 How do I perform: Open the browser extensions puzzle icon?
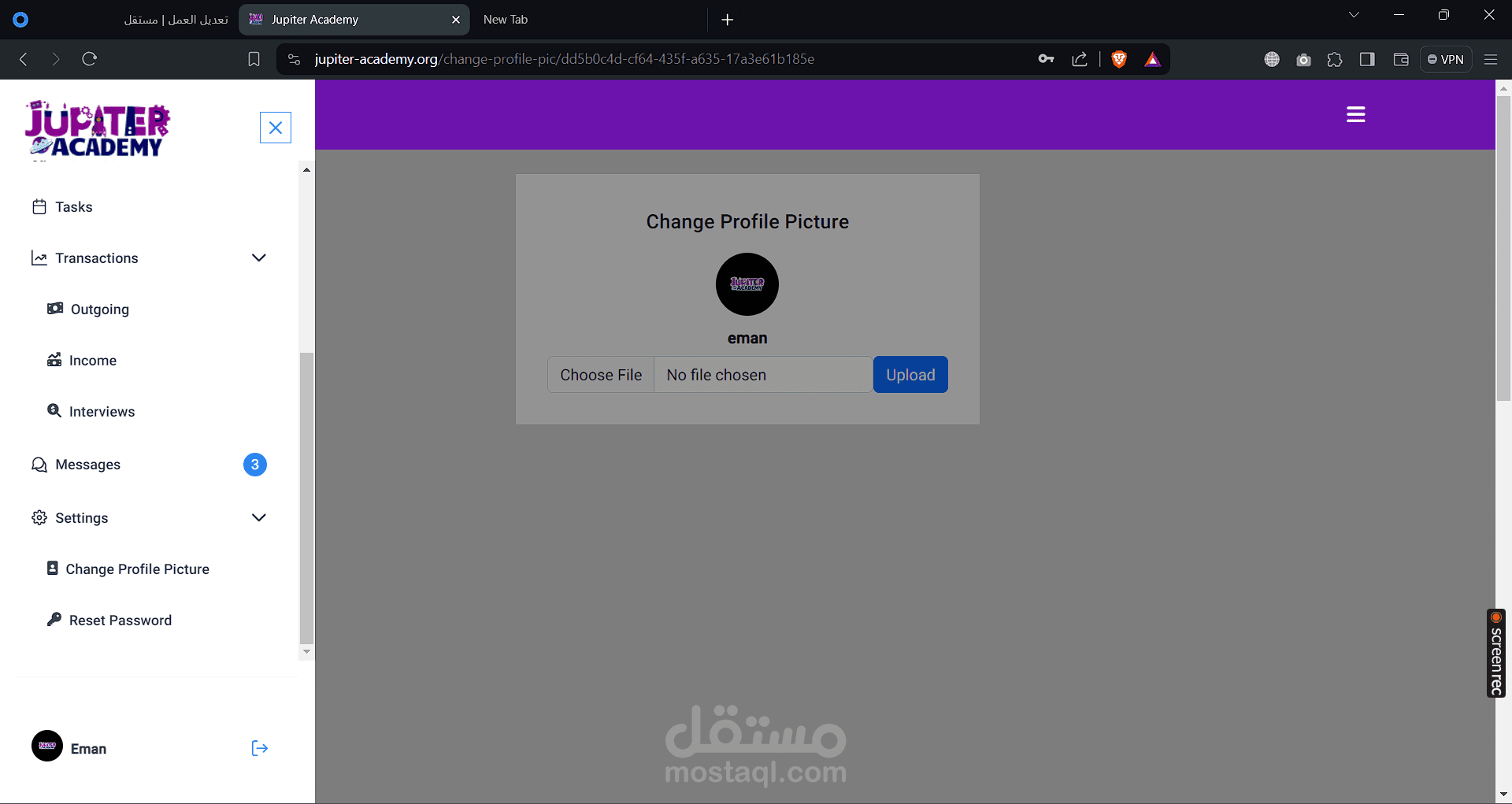pyautogui.click(x=1335, y=59)
